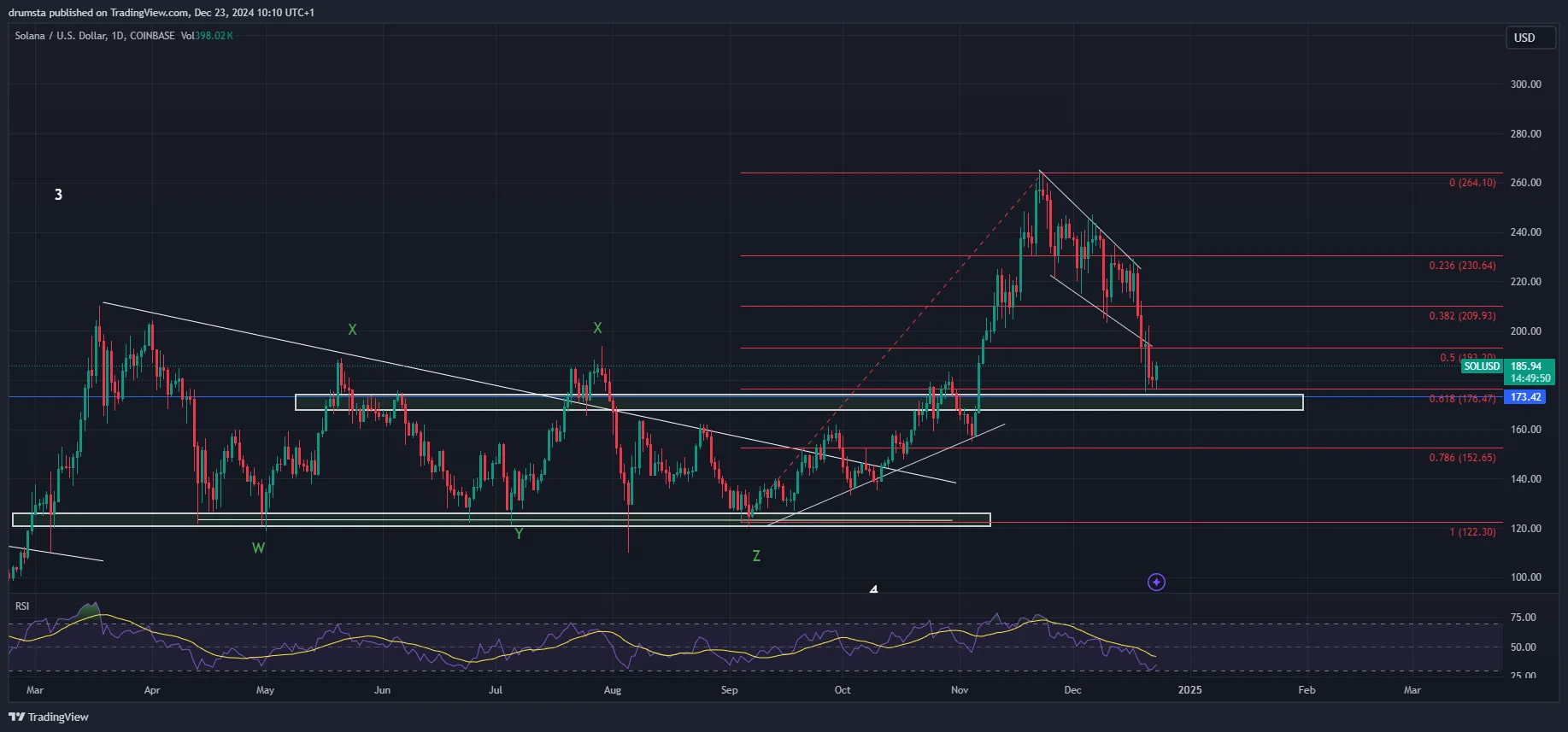Click the Sep date axis label
1568x732 pixels.
pyautogui.click(x=729, y=690)
